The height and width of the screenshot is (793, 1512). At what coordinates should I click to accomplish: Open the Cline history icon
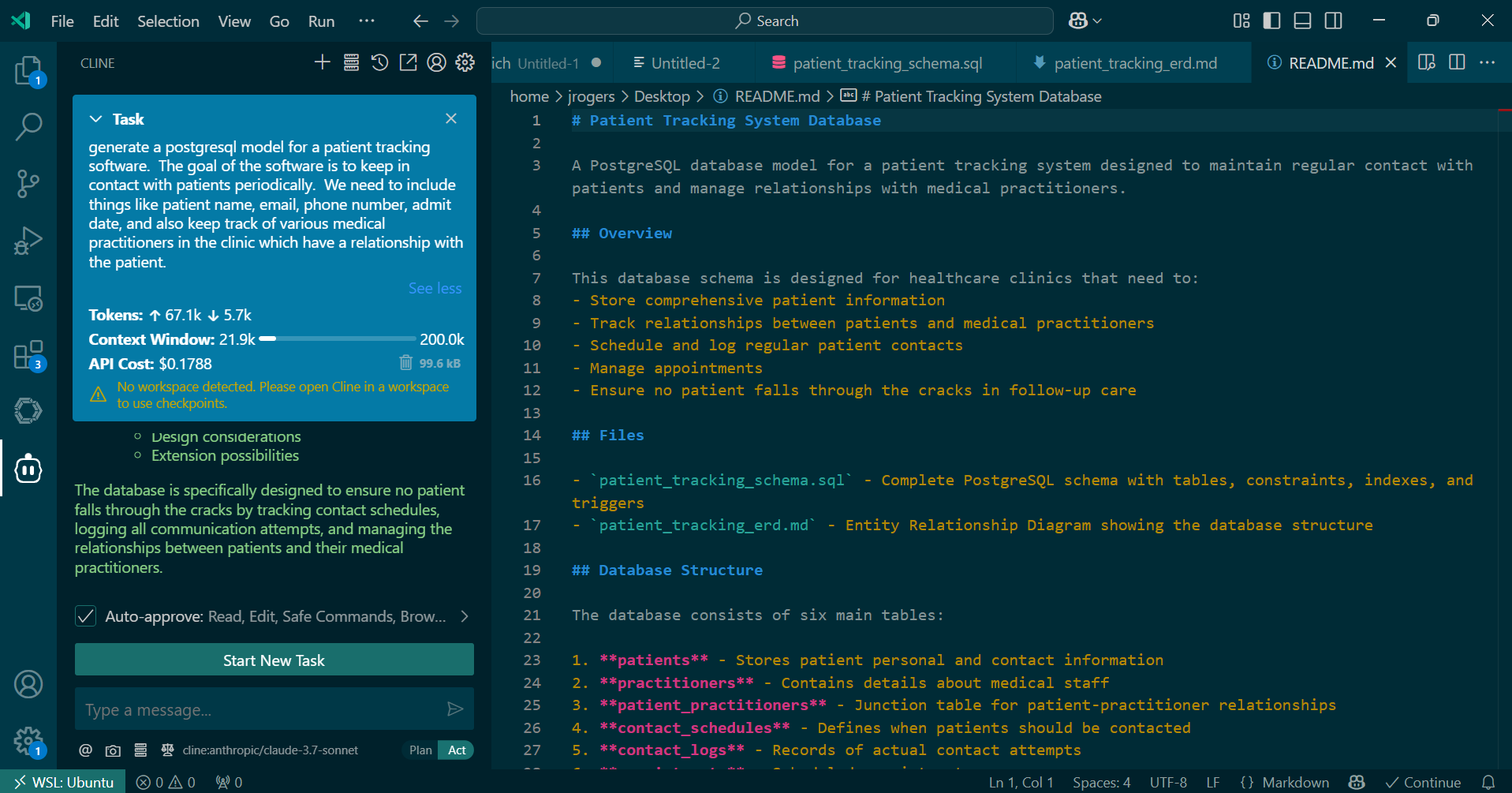tap(379, 63)
